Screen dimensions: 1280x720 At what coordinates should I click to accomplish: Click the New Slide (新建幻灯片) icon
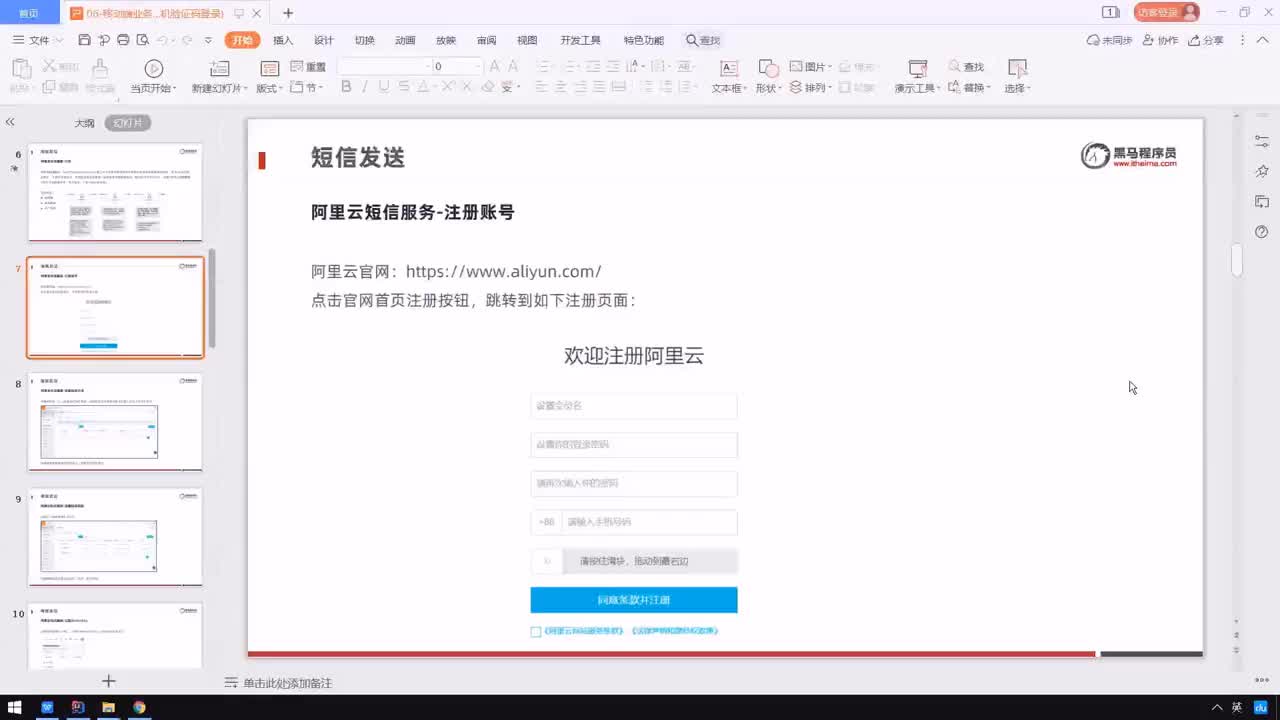219,68
